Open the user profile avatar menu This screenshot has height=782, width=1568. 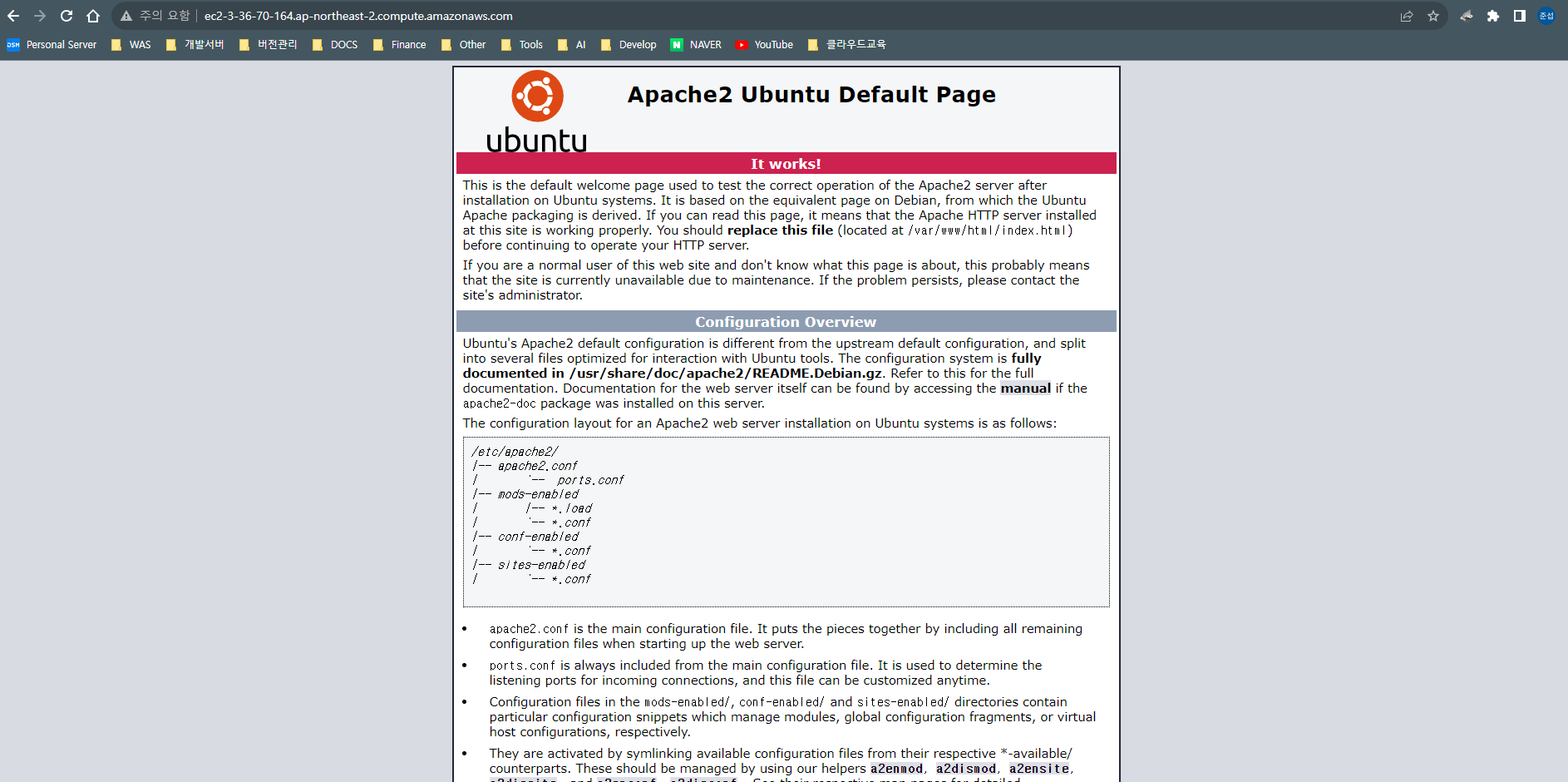[1546, 16]
